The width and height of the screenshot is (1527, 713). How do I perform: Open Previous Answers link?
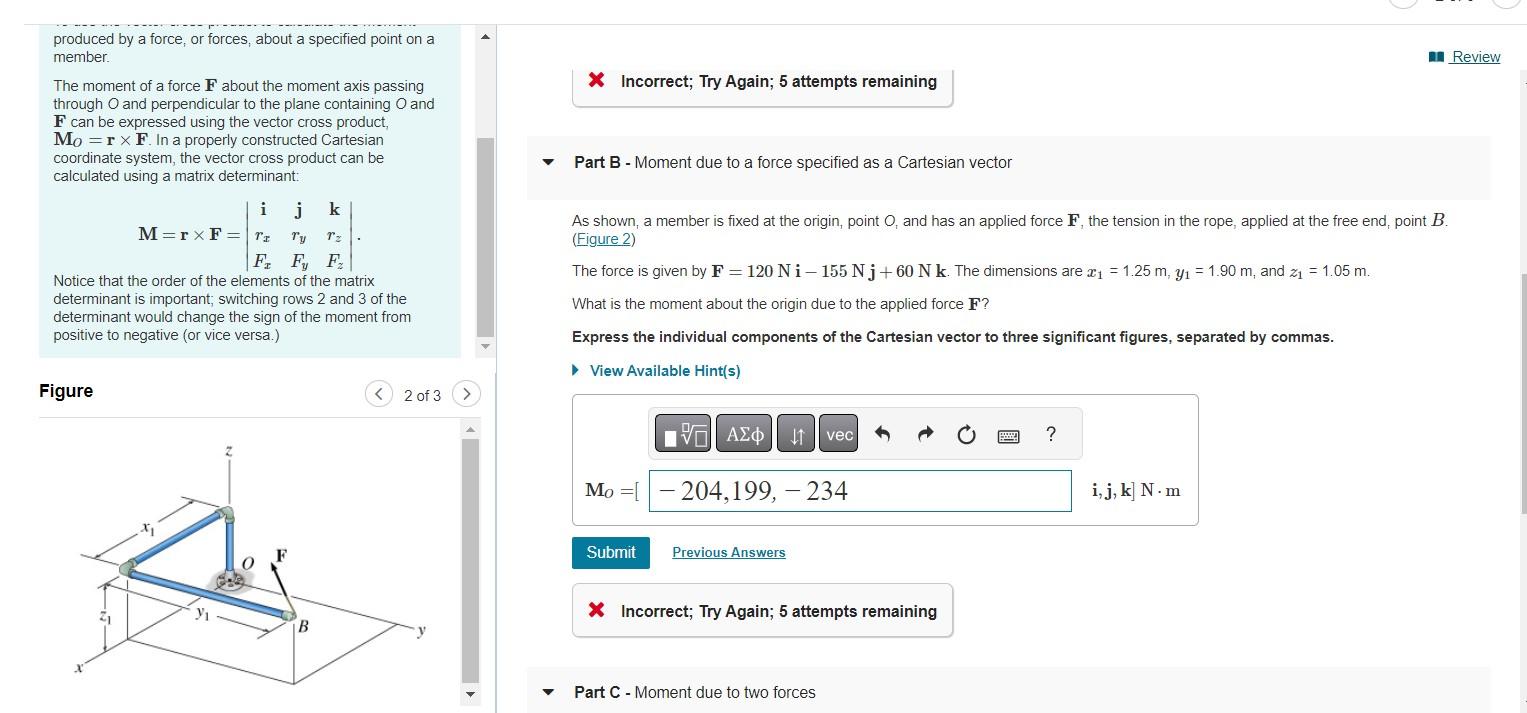coord(728,552)
